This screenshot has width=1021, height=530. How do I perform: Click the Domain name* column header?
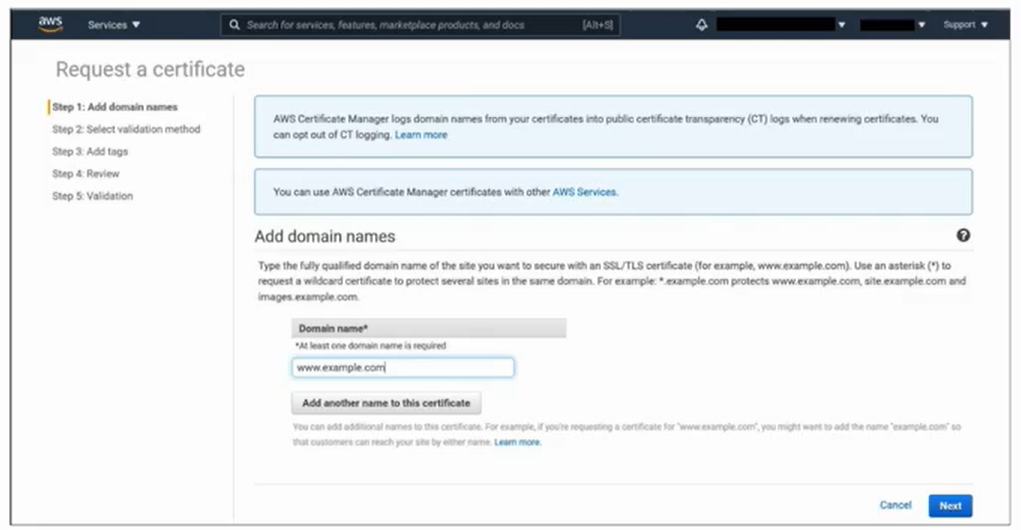[428, 328]
